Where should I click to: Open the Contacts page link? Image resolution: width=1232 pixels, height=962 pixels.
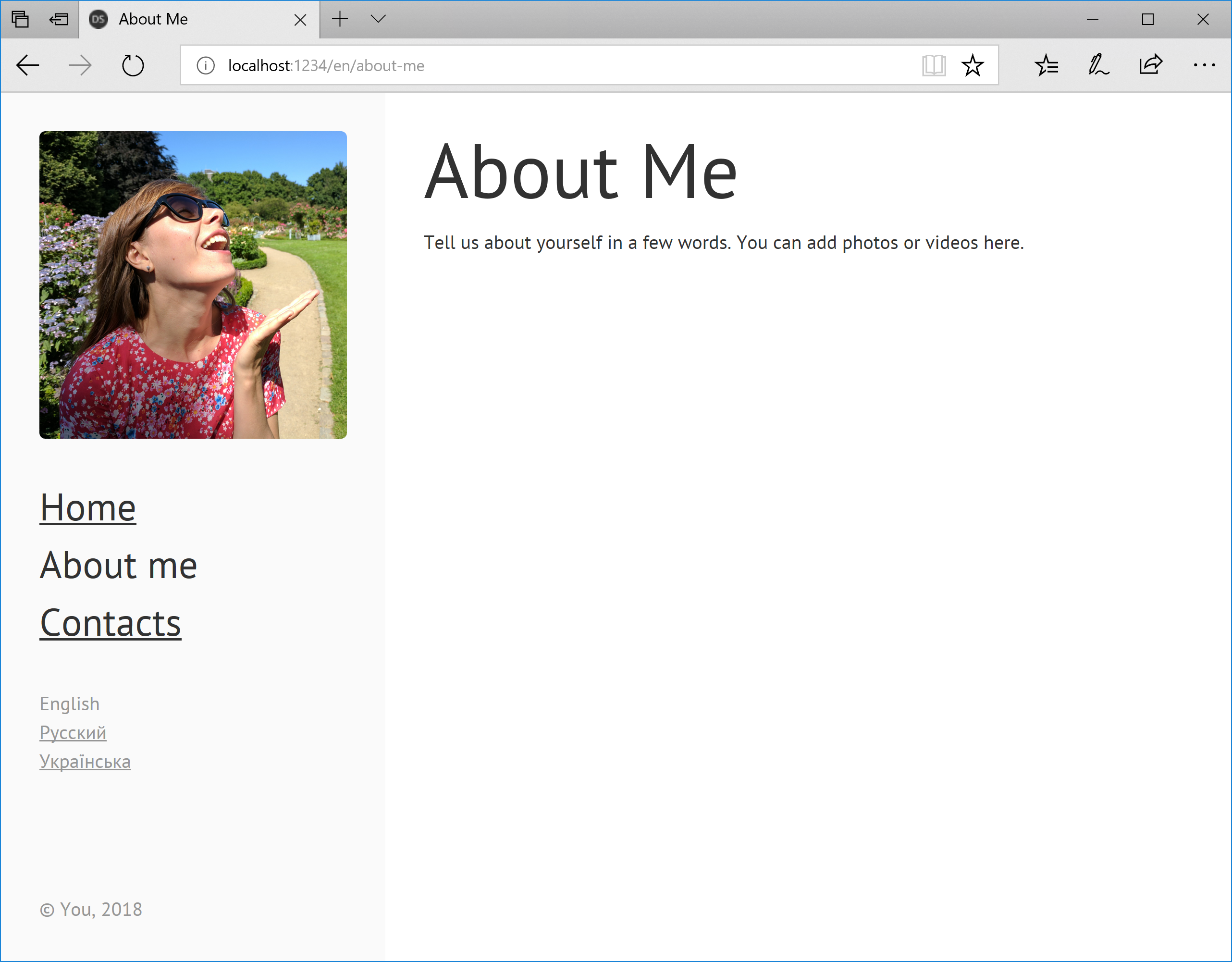(x=110, y=623)
